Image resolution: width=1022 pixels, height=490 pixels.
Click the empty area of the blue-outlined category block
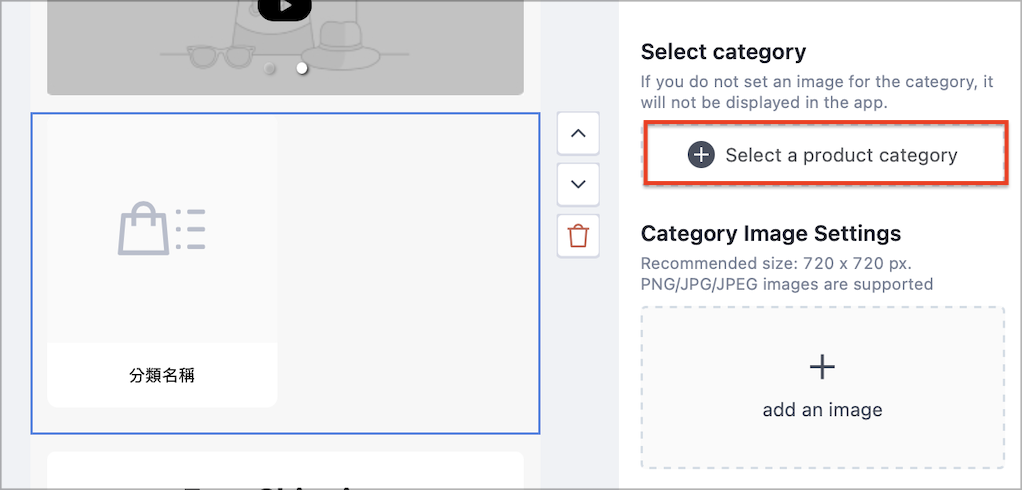(x=408, y=274)
